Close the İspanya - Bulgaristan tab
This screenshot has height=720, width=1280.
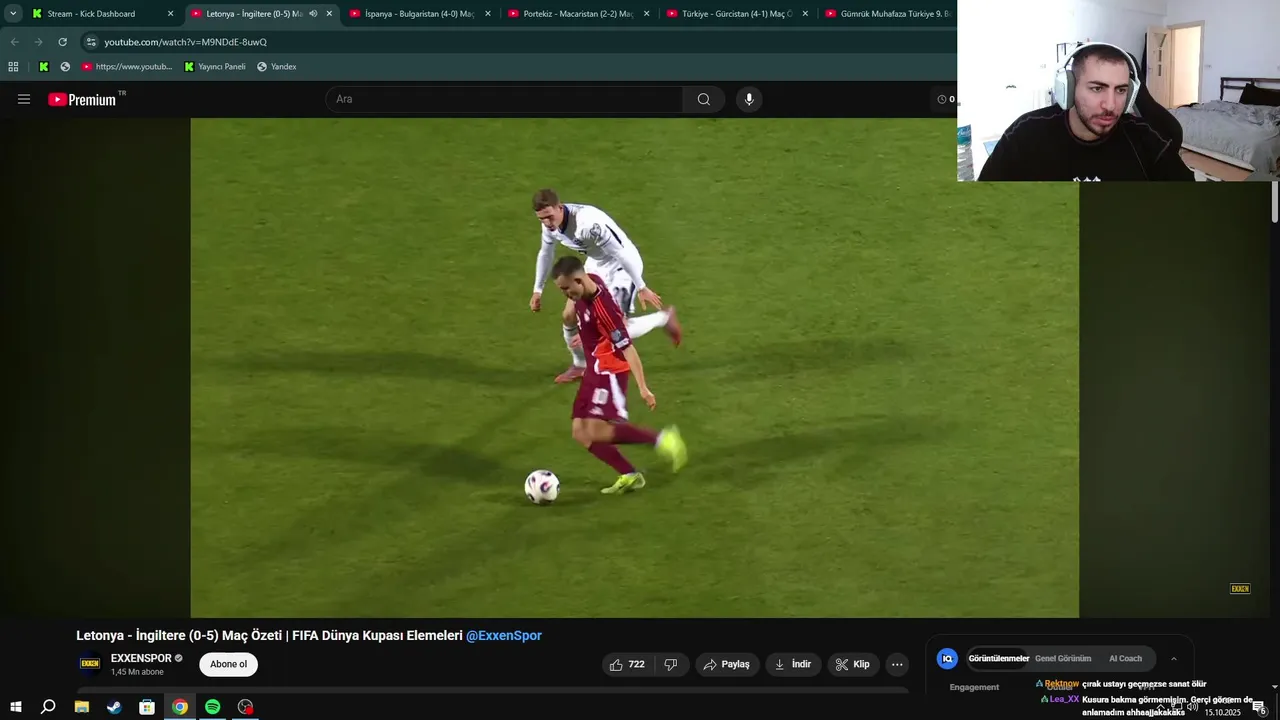coord(487,14)
